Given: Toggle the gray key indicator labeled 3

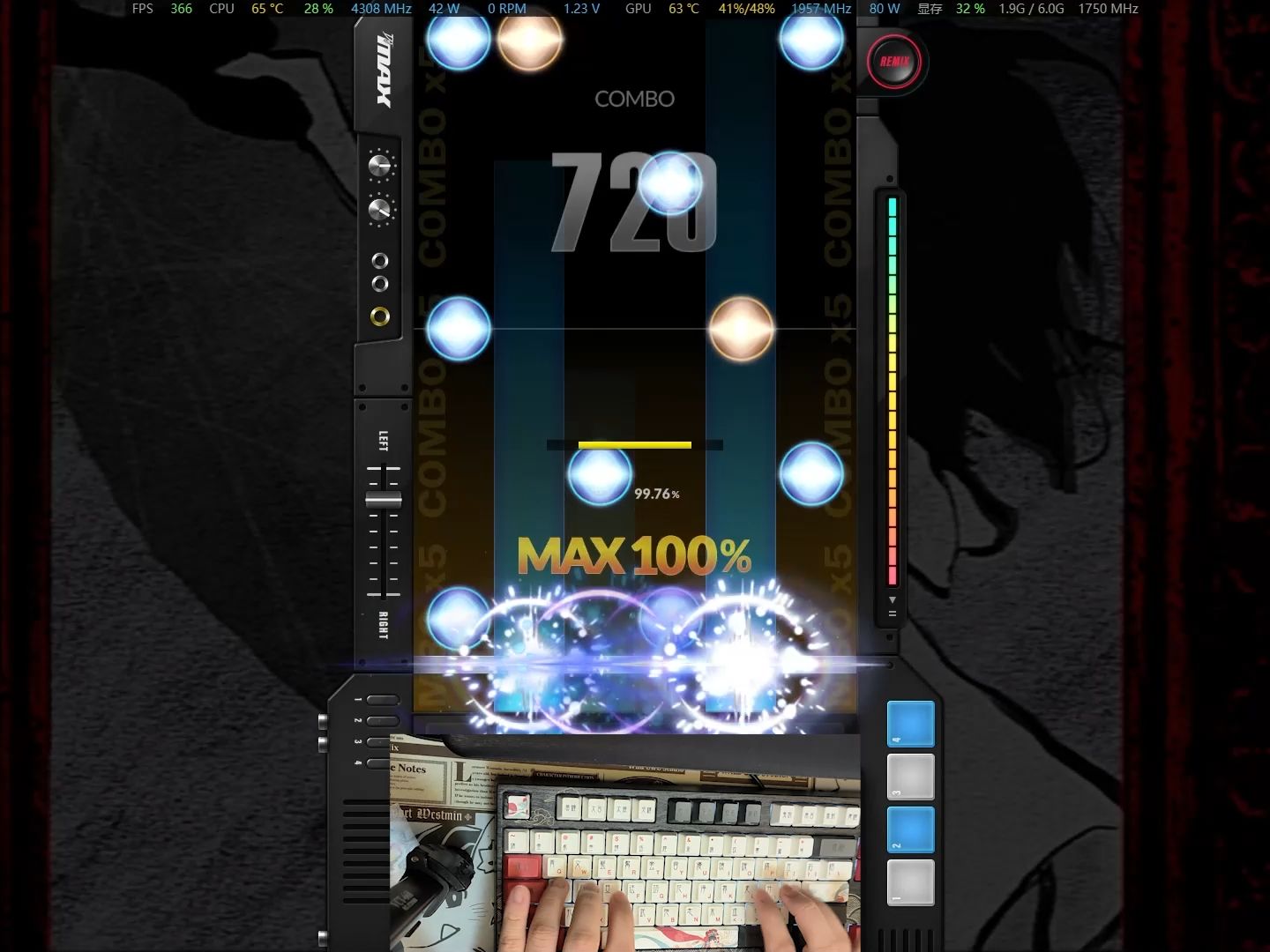Looking at the screenshot, I should point(910,777).
